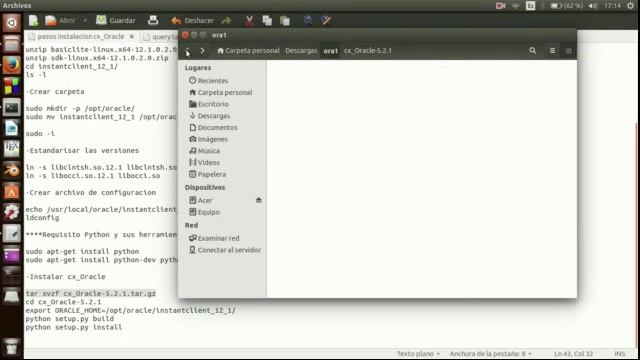Click the find magnifier icon in gedit toolbar
640x360 pixels.
pos(308,20)
